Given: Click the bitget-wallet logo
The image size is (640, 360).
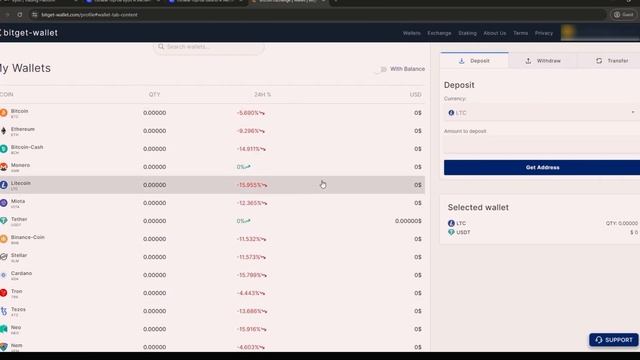Looking at the screenshot, I should [x=29, y=33].
